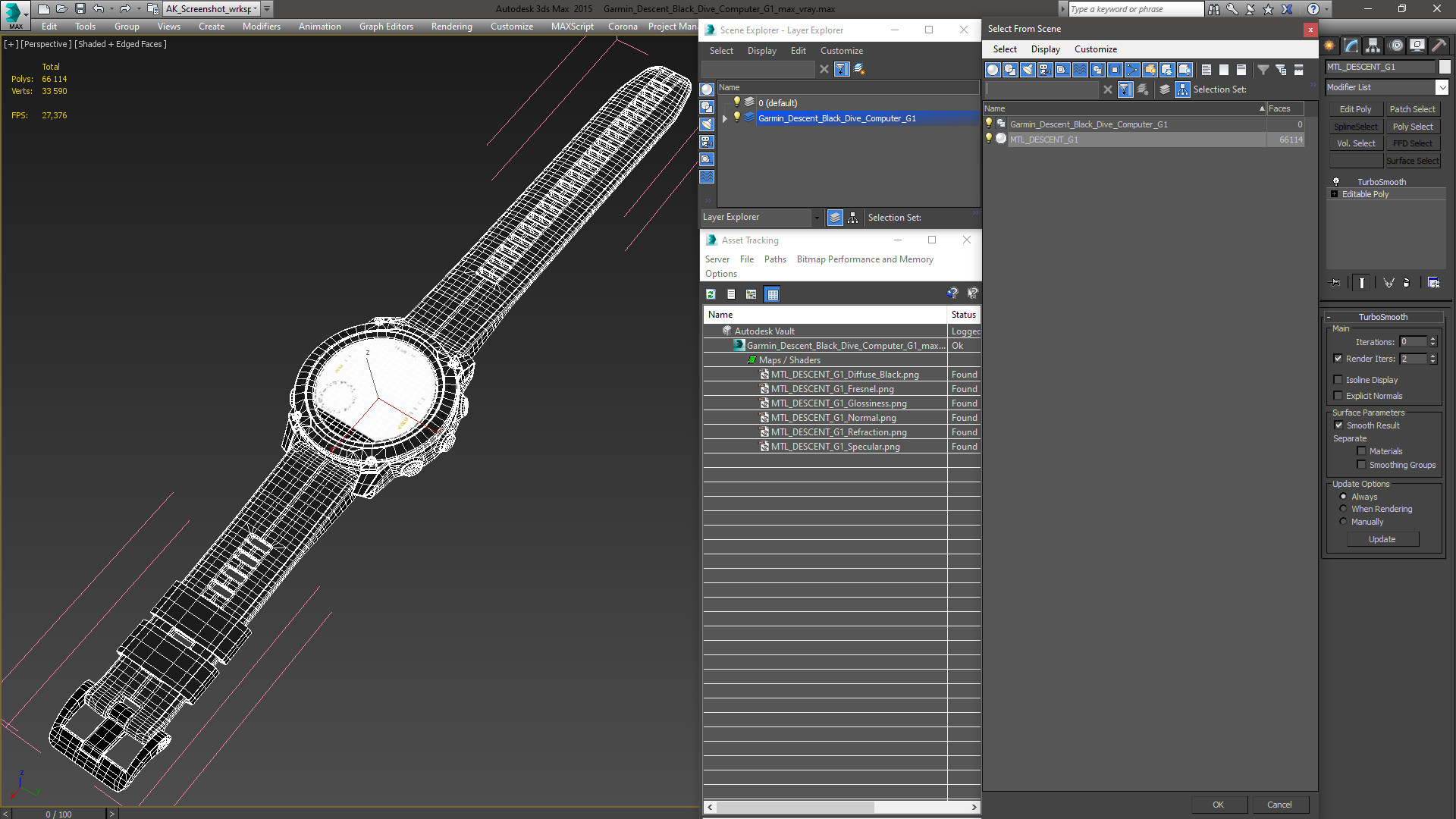Select Always update option radio button
This screenshot has height=819, width=1456.
[1343, 497]
